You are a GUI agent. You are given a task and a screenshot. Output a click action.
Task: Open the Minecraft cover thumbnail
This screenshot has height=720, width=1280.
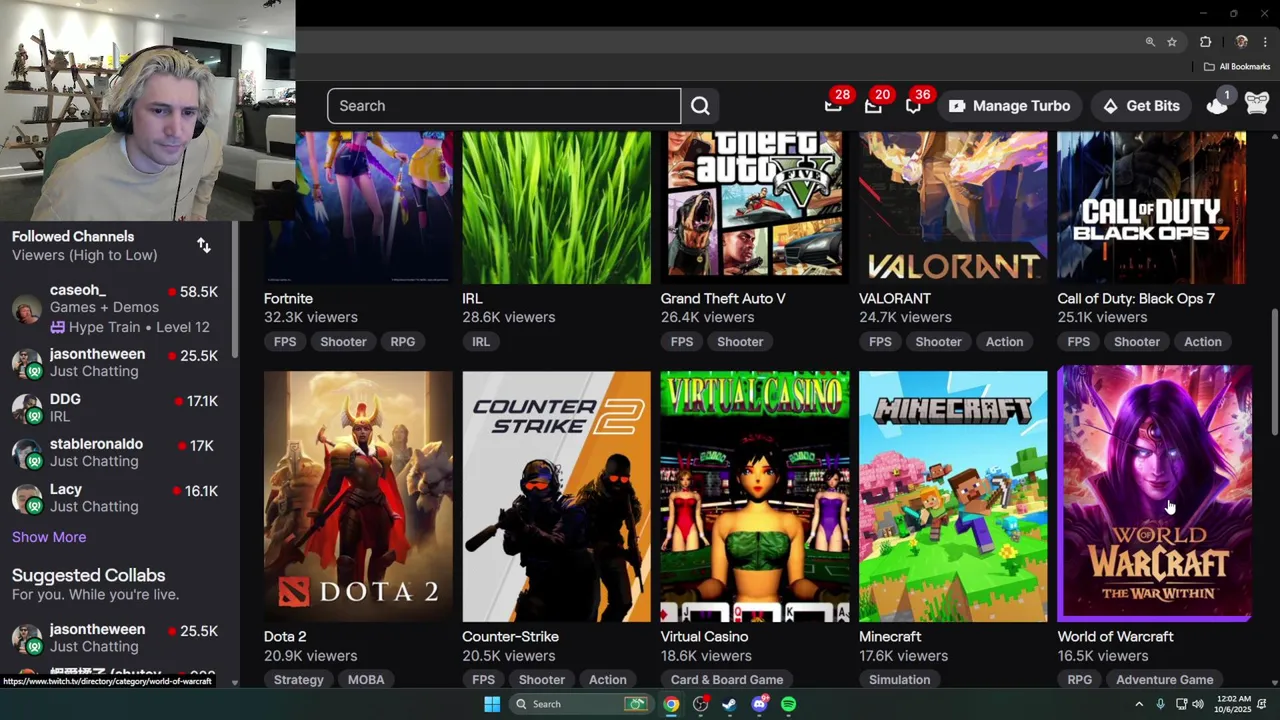[x=953, y=497]
